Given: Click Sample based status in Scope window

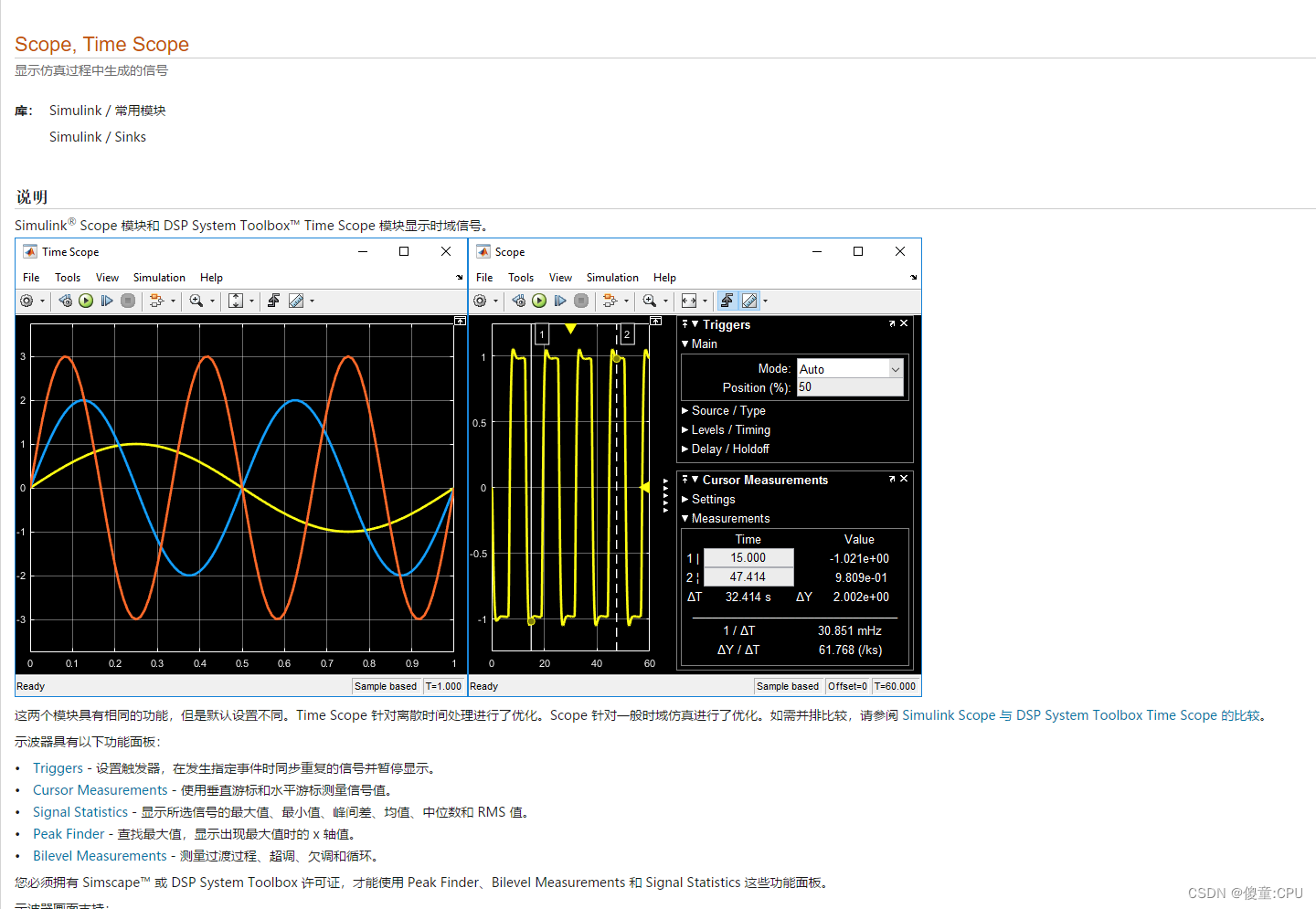Looking at the screenshot, I should click(x=788, y=686).
